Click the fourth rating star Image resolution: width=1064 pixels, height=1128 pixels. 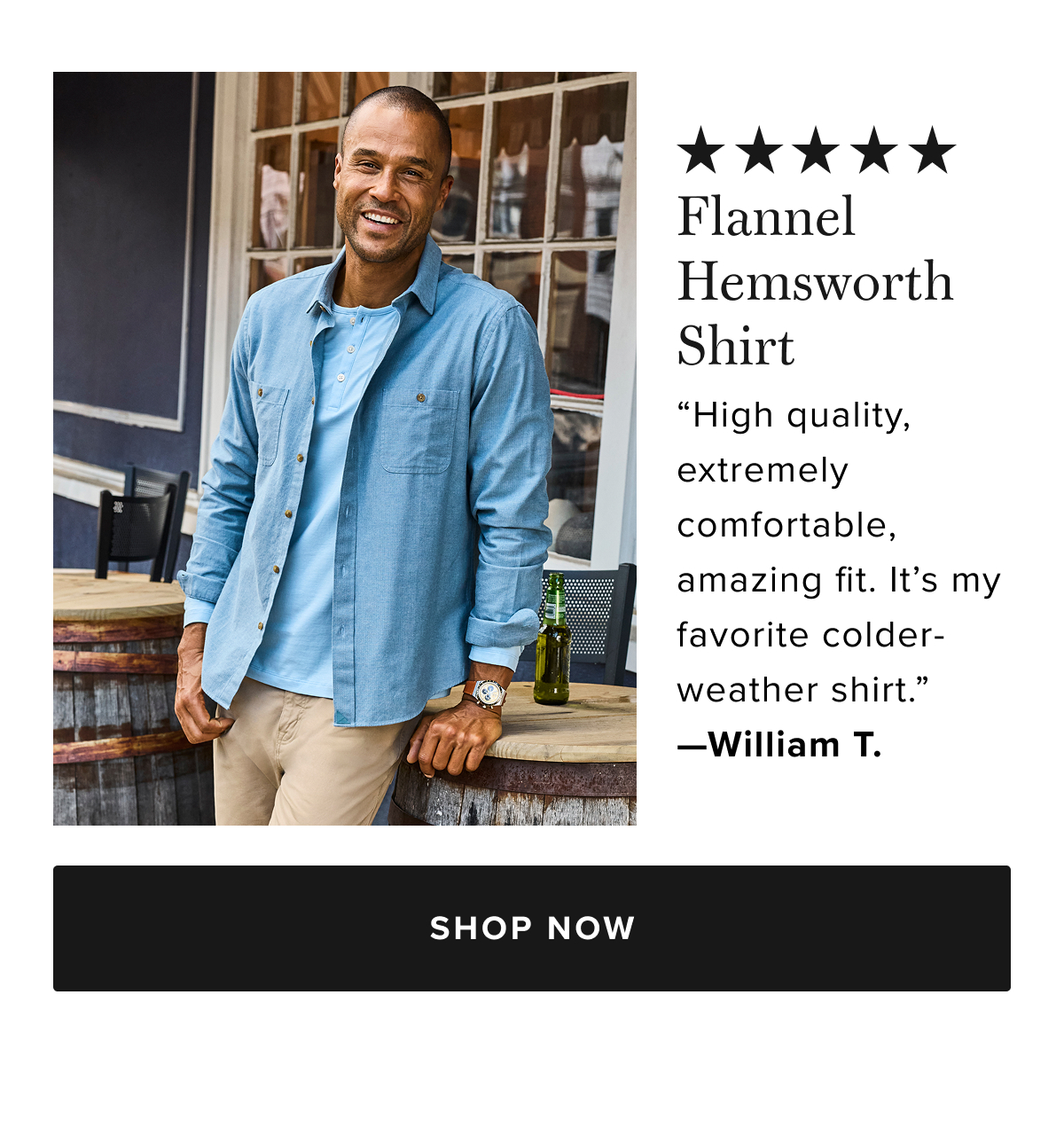pyautogui.click(x=875, y=150)
